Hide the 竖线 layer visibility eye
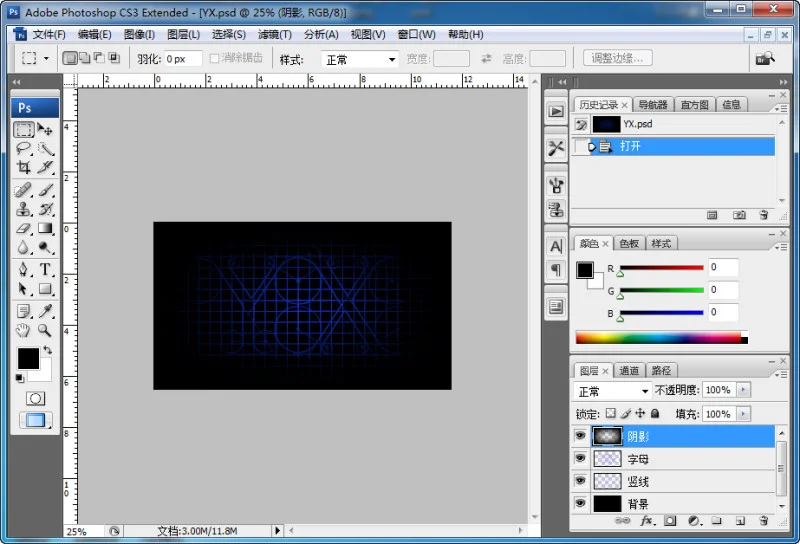The image size is (800, 544). click(x=580, y=481)
